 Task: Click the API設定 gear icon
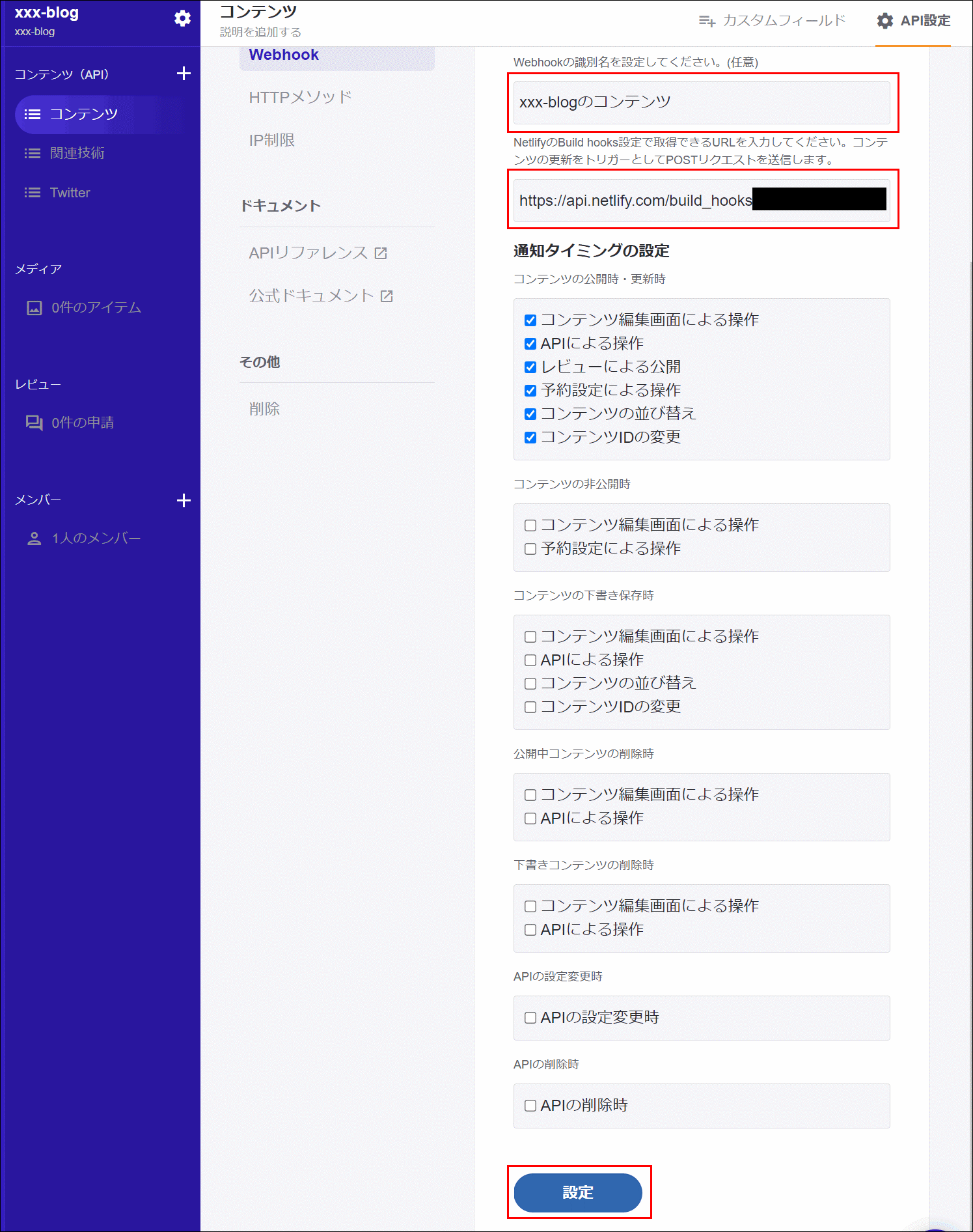pyautogui.click(x=885, y=21)
